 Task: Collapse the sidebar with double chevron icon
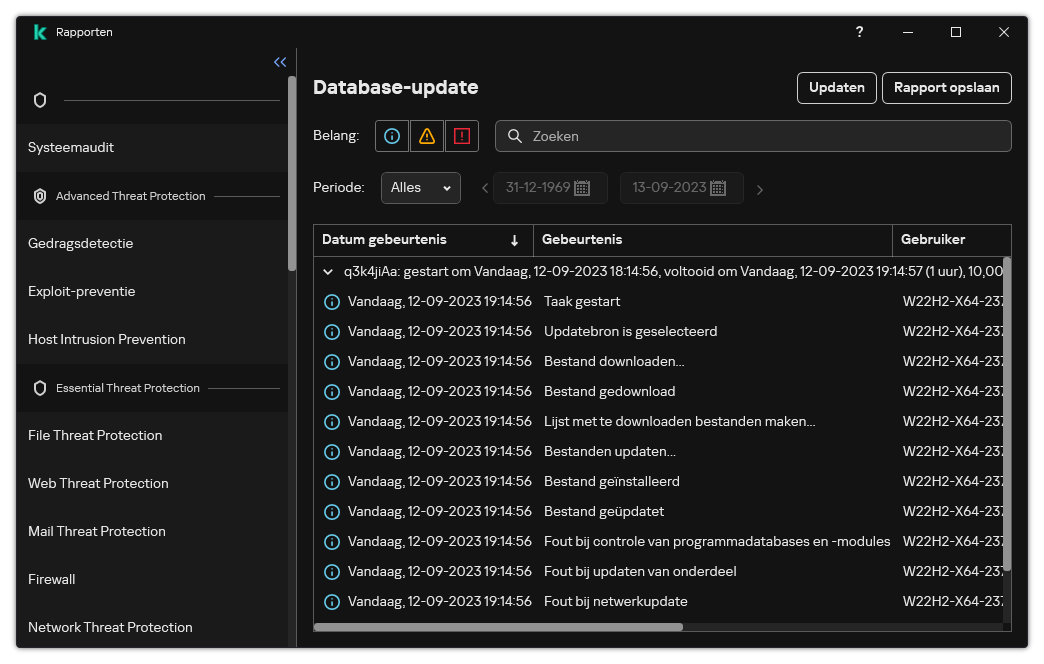(280, 62)
